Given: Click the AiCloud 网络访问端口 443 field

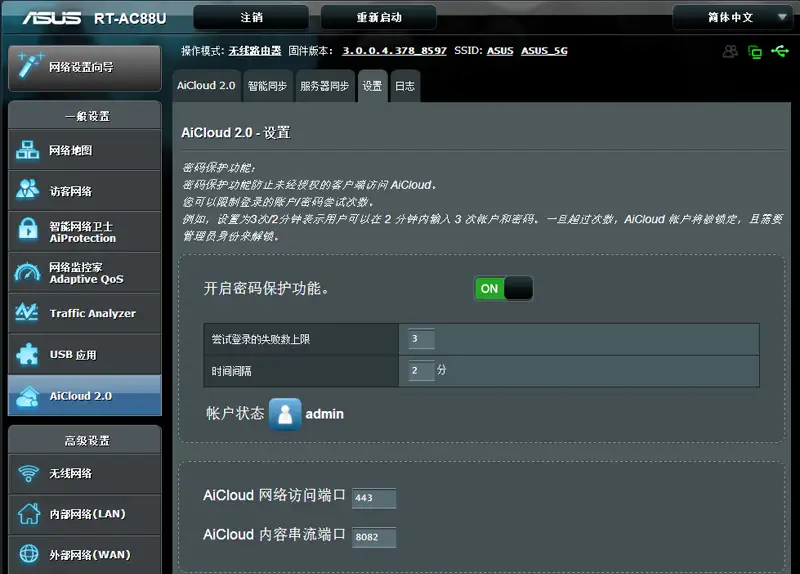Looking at the screenshot, I should 374,498.
